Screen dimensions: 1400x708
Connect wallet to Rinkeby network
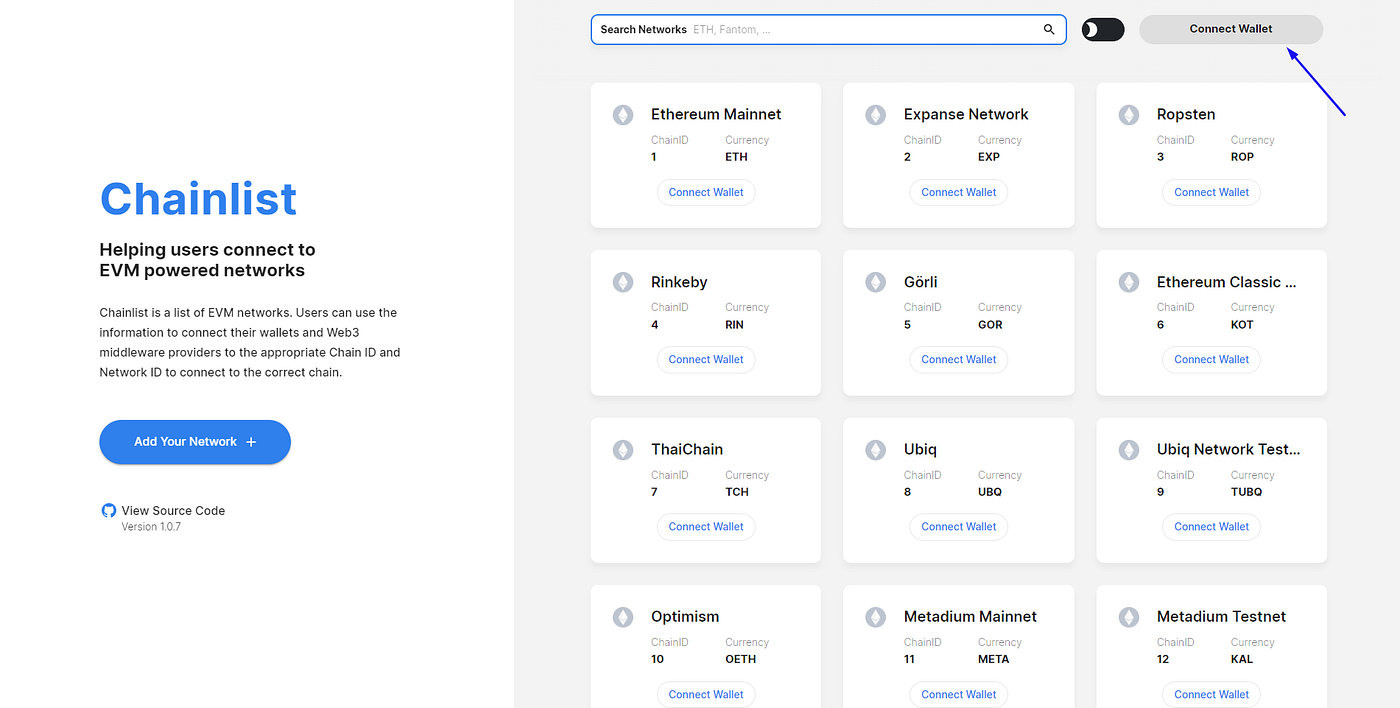point(706,359)
